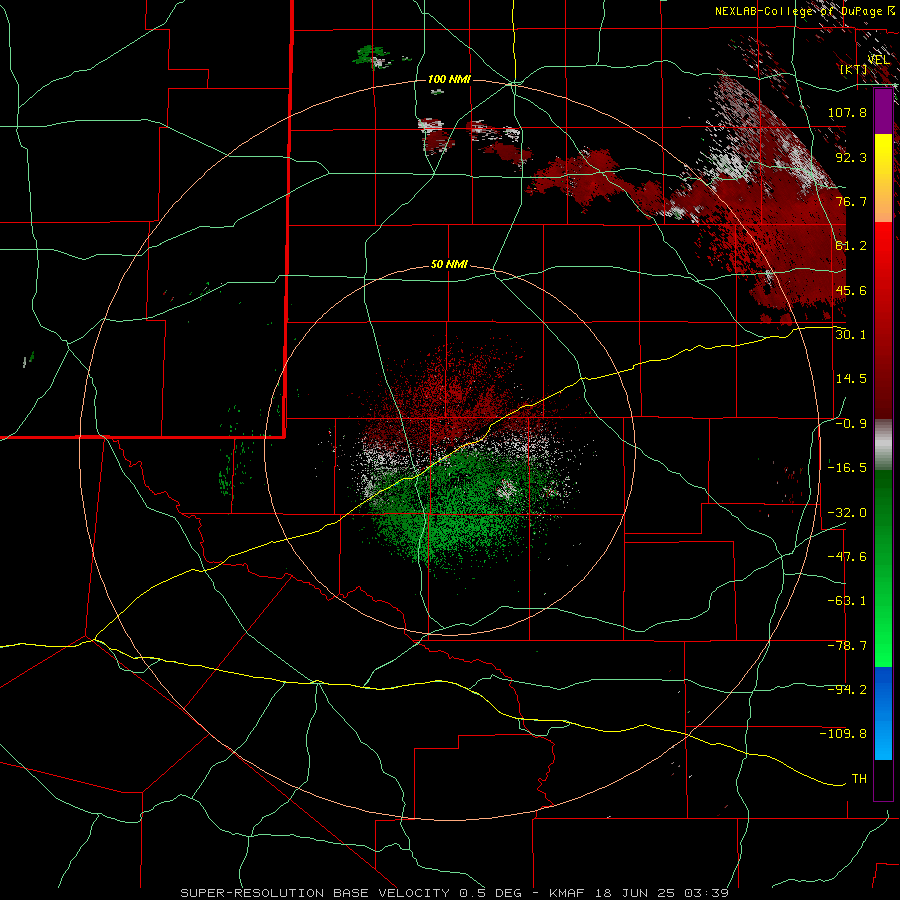Select the 14.5 legend value
900x900 pixels.
pos(851,378)
